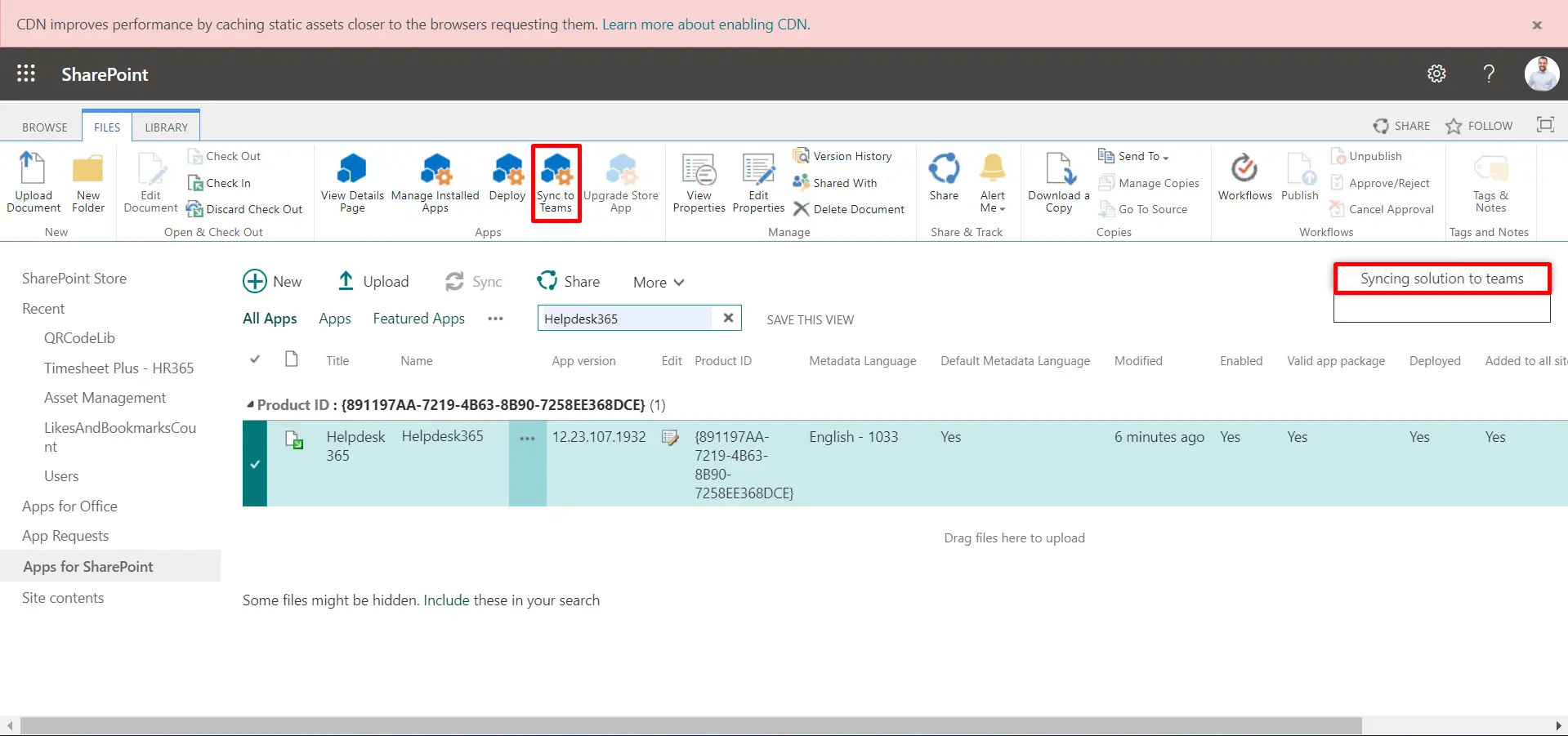
Task: View Details Page for the app
Action: tap(351, 181)
